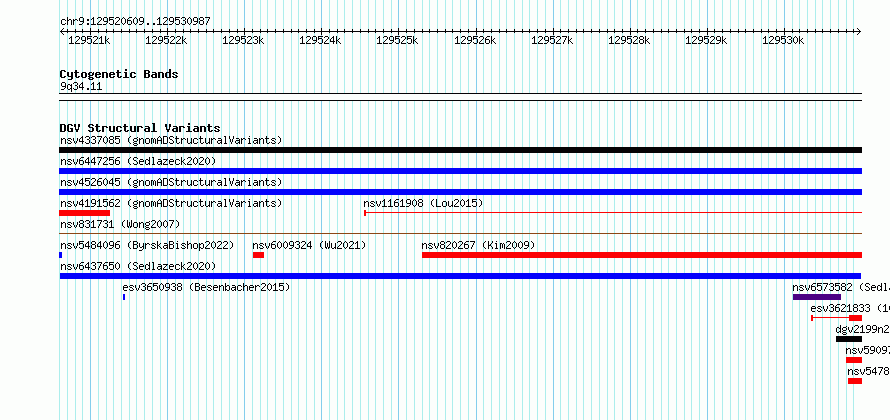Screen dimensions: 890x420
Task: Click the nsv820267 (Kim2009) label
Action: click(478, 245)
